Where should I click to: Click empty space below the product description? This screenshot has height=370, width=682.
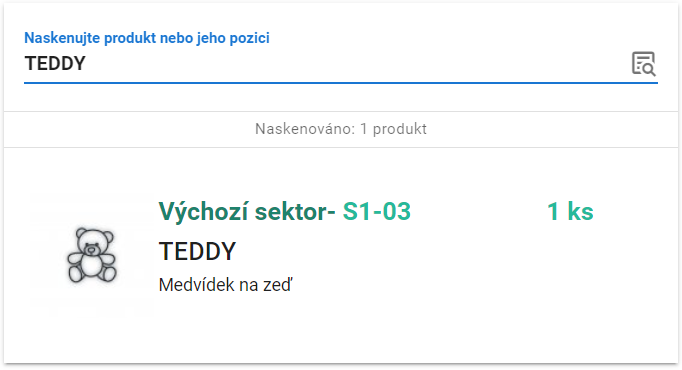click(x=341, y=330)
